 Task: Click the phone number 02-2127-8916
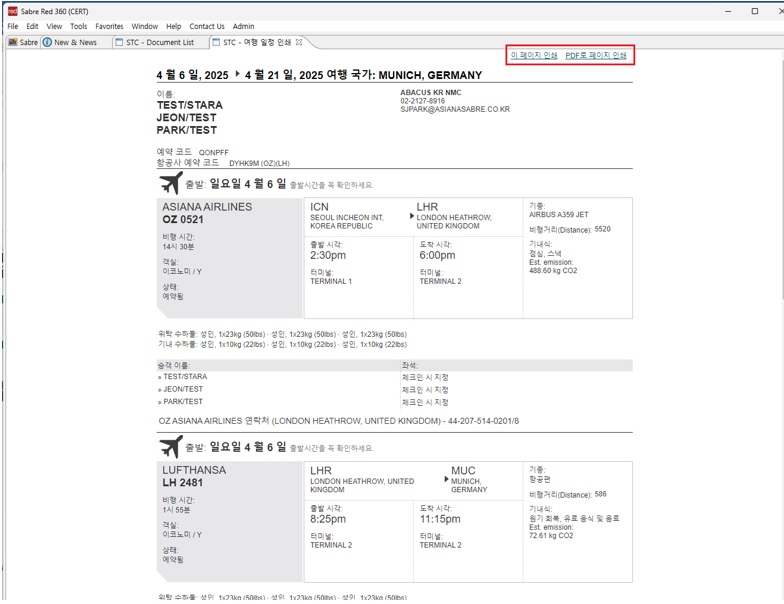point(422,101)
